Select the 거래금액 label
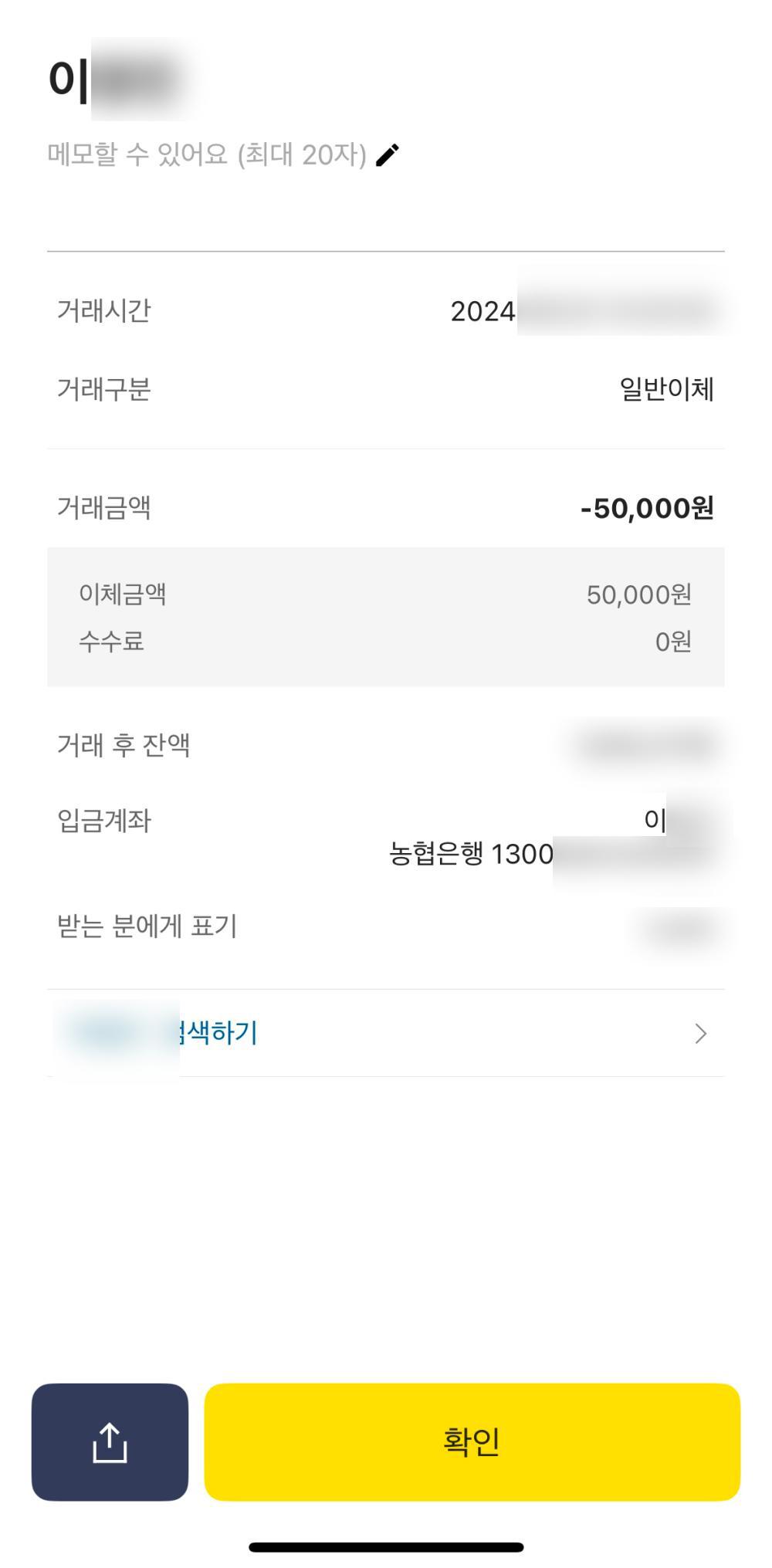 [x=103, y=508]
